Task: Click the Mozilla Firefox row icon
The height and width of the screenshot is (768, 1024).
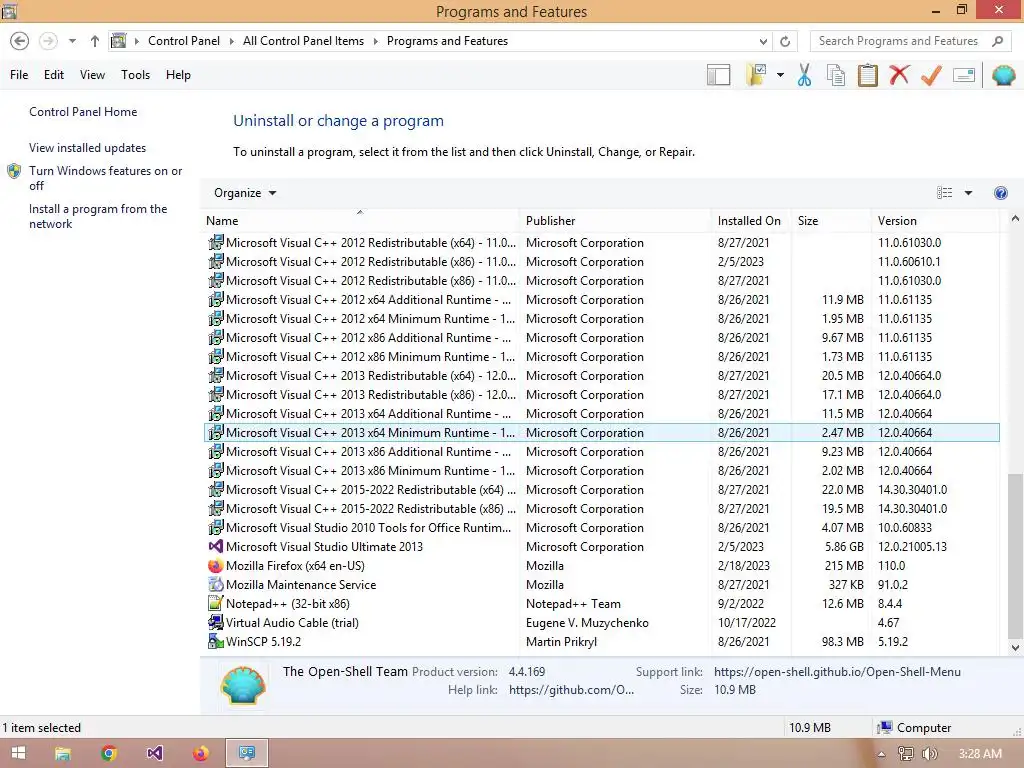Action: pyautogui.click(x=216, y=566)
